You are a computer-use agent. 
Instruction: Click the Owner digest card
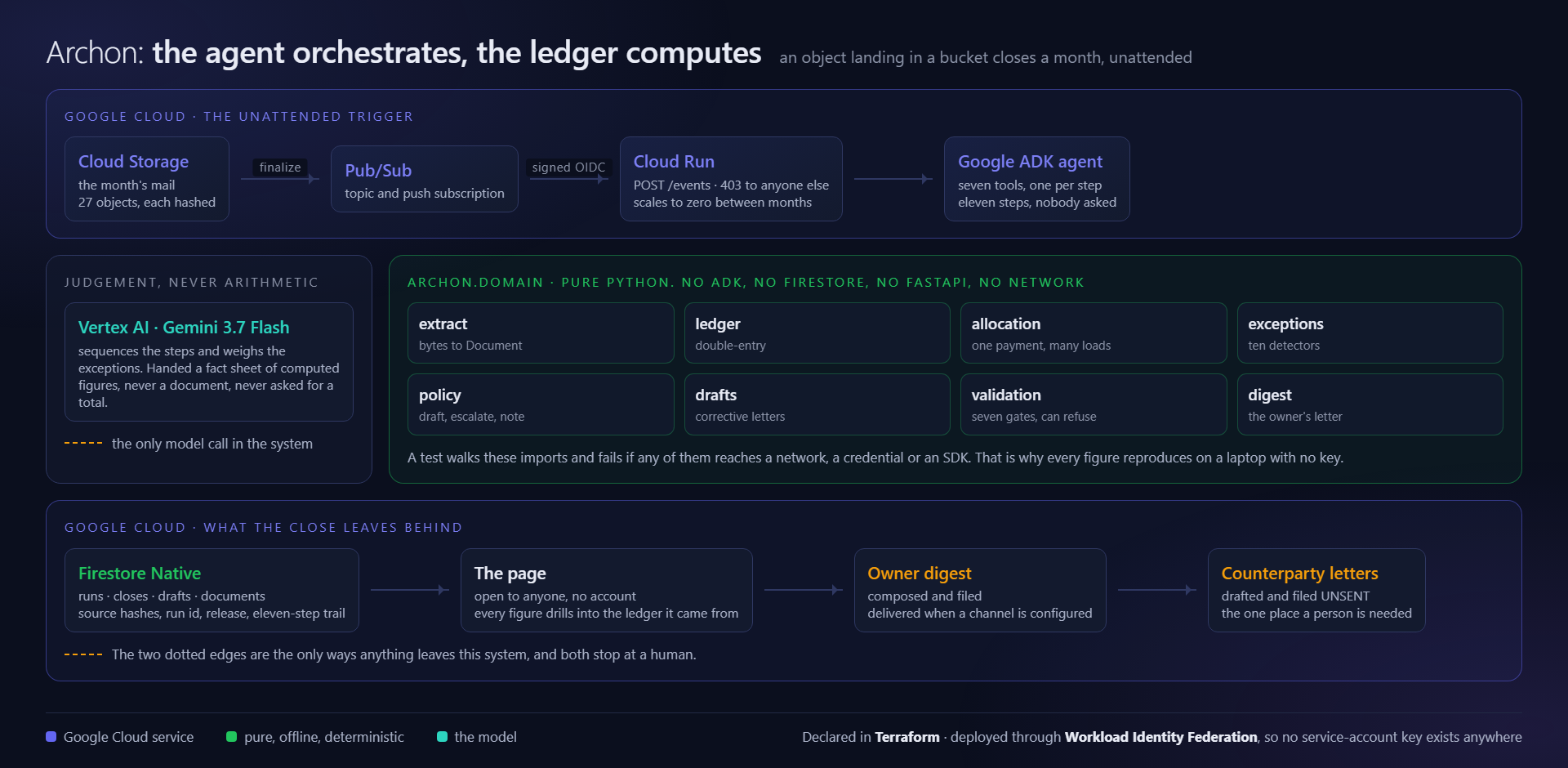point(980,591)
